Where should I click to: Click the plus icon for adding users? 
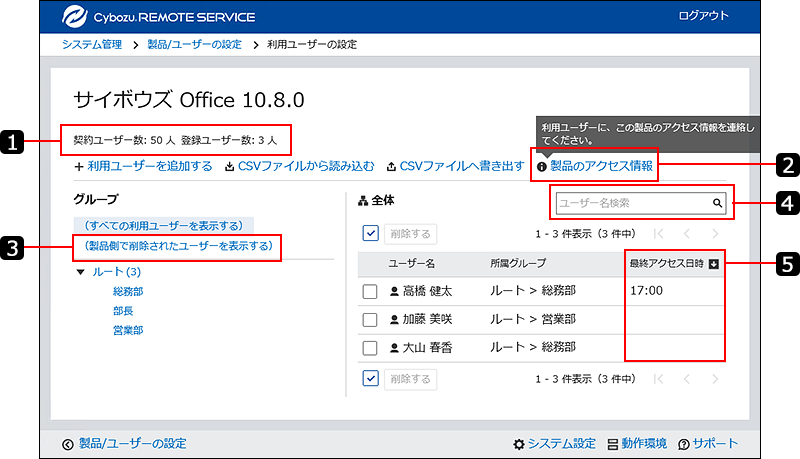79,167
